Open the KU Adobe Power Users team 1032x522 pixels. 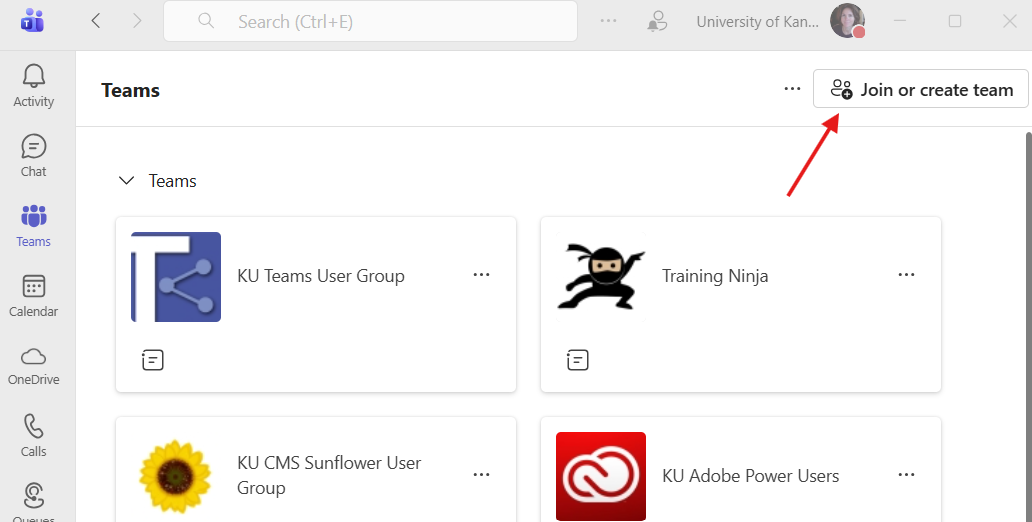[x=750, y=476]
